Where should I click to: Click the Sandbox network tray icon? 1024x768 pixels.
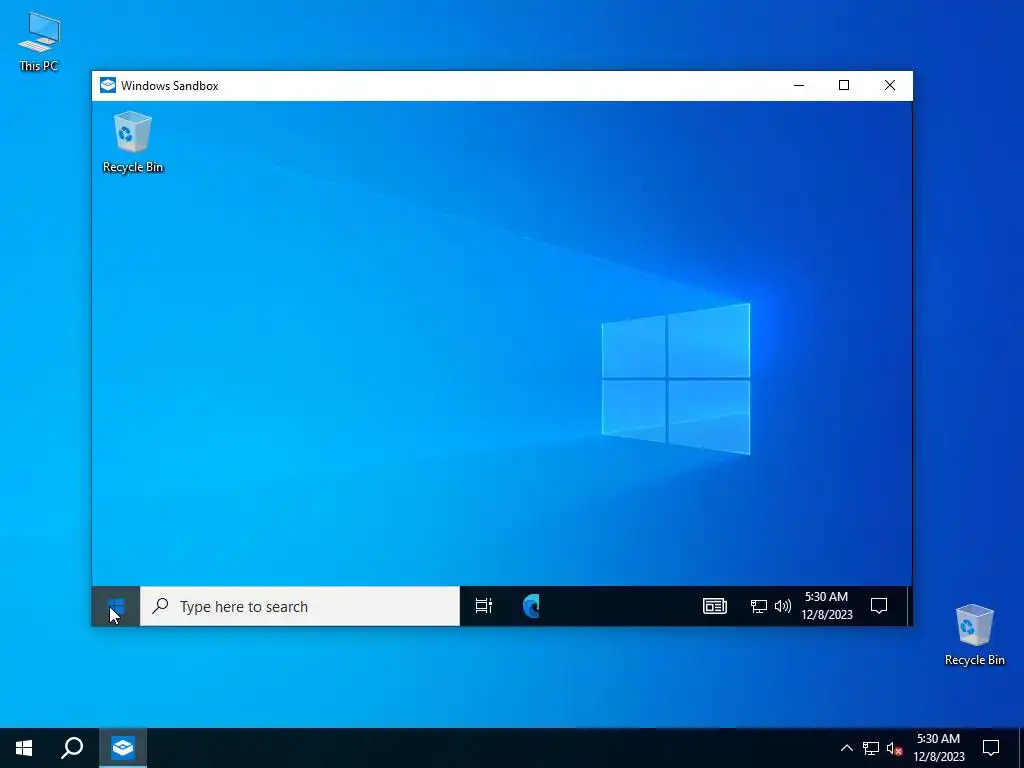coord(758,606)
